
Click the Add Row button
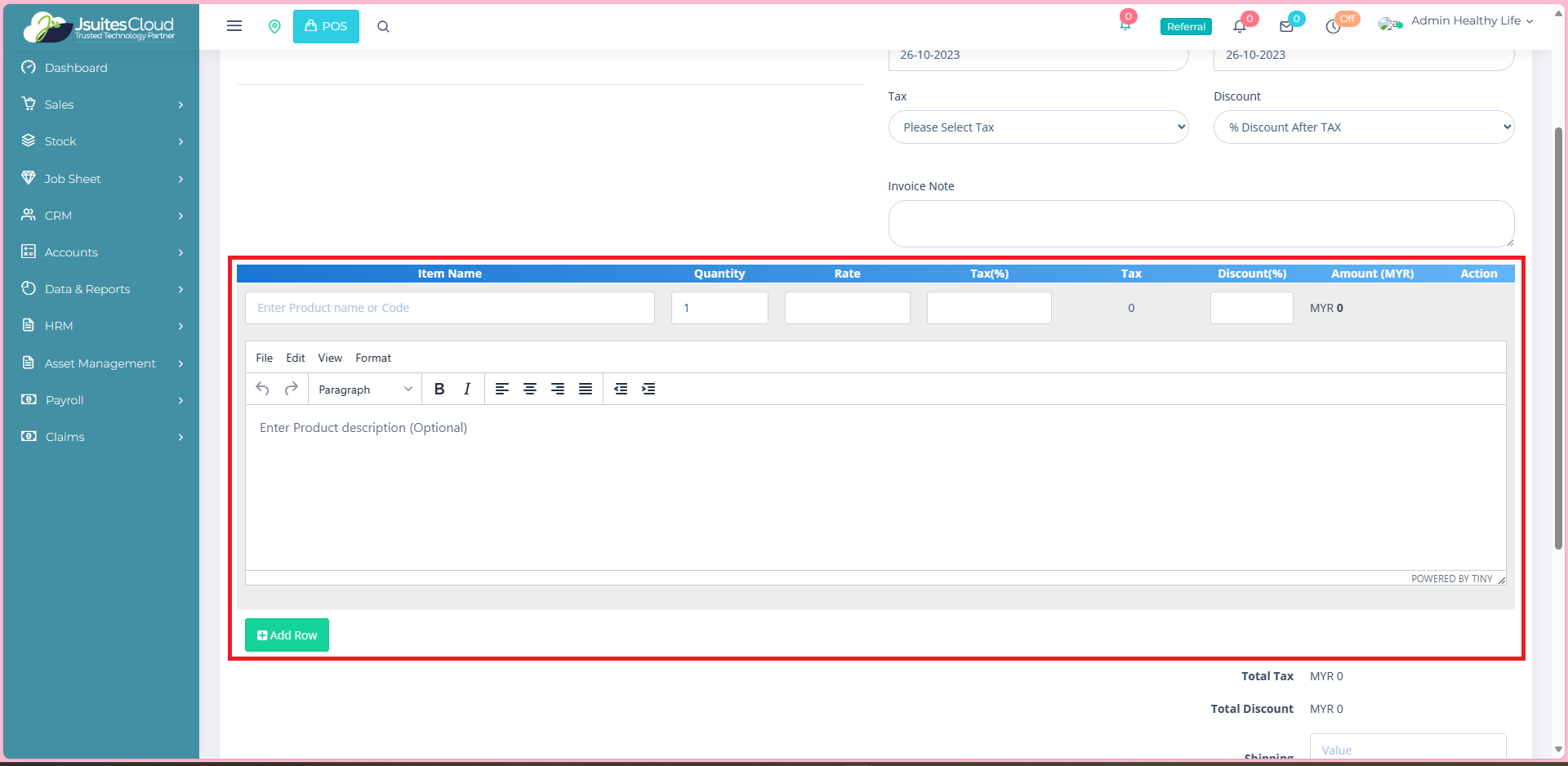click(287, 635)
